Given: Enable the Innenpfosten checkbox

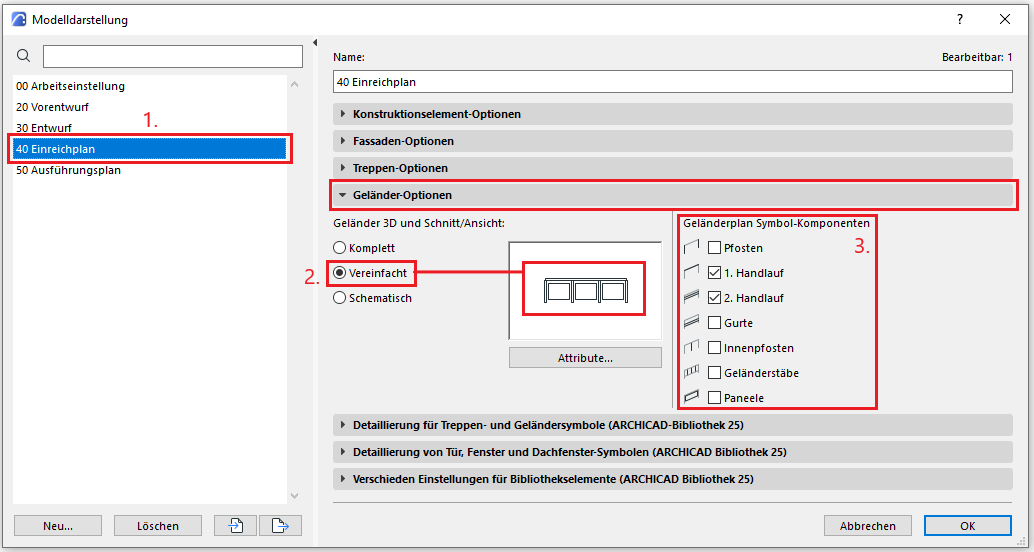Looking at the screenshot, I should [x=714, y=348].
